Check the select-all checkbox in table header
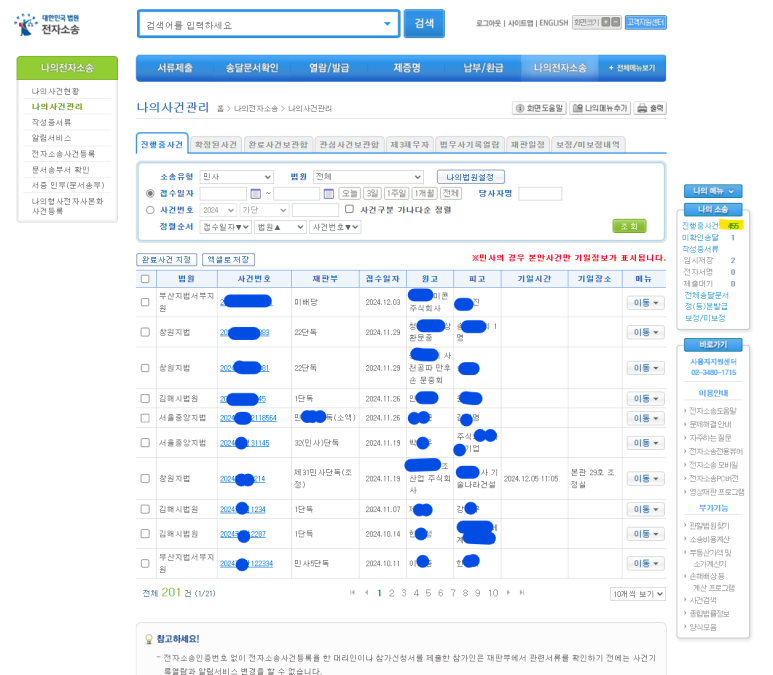Screen dimensions: 773x675 click(146, 278)
